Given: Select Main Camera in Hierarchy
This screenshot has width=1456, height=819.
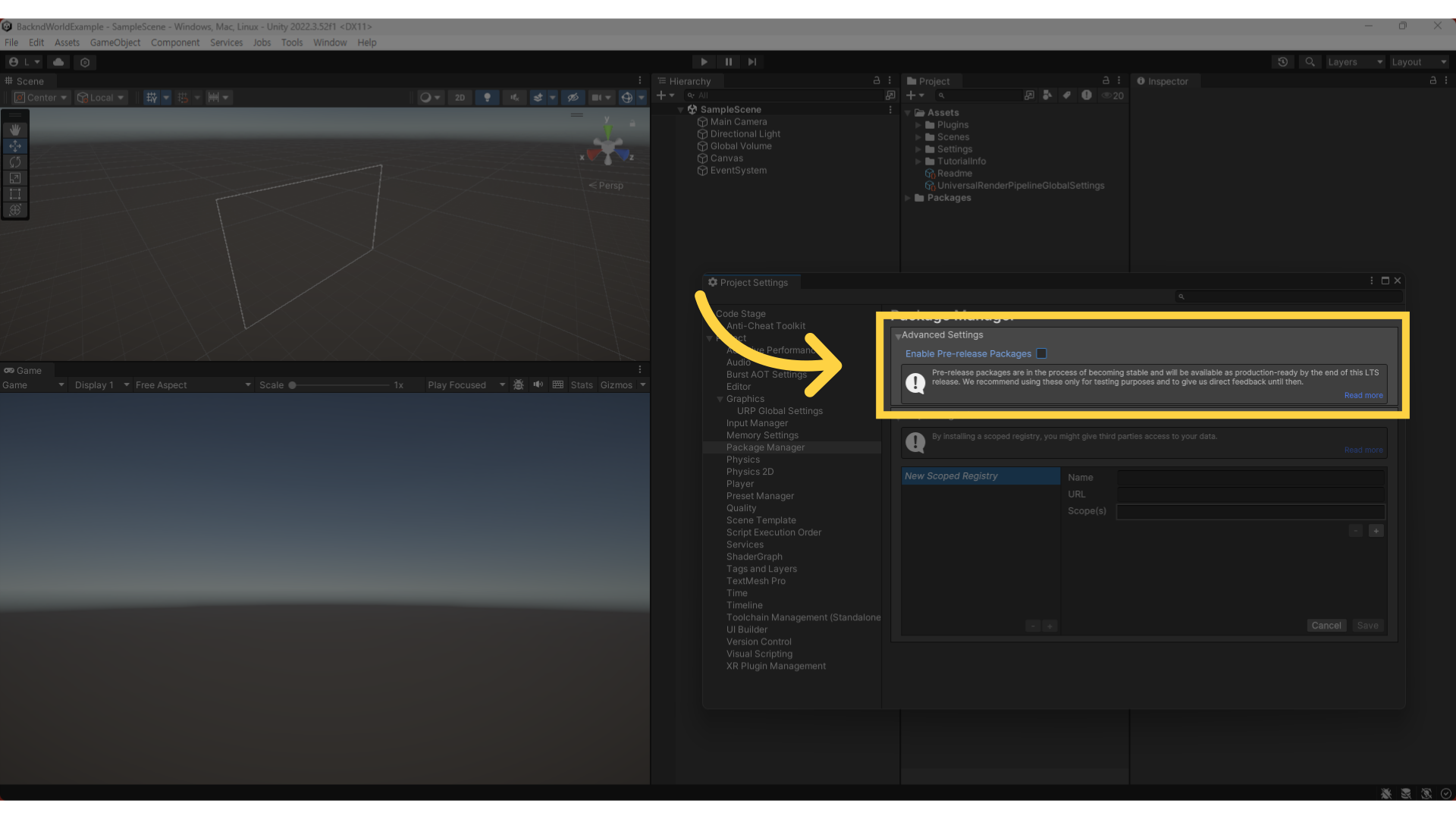Looking at the screenshot, I should (x=739, y=122).
